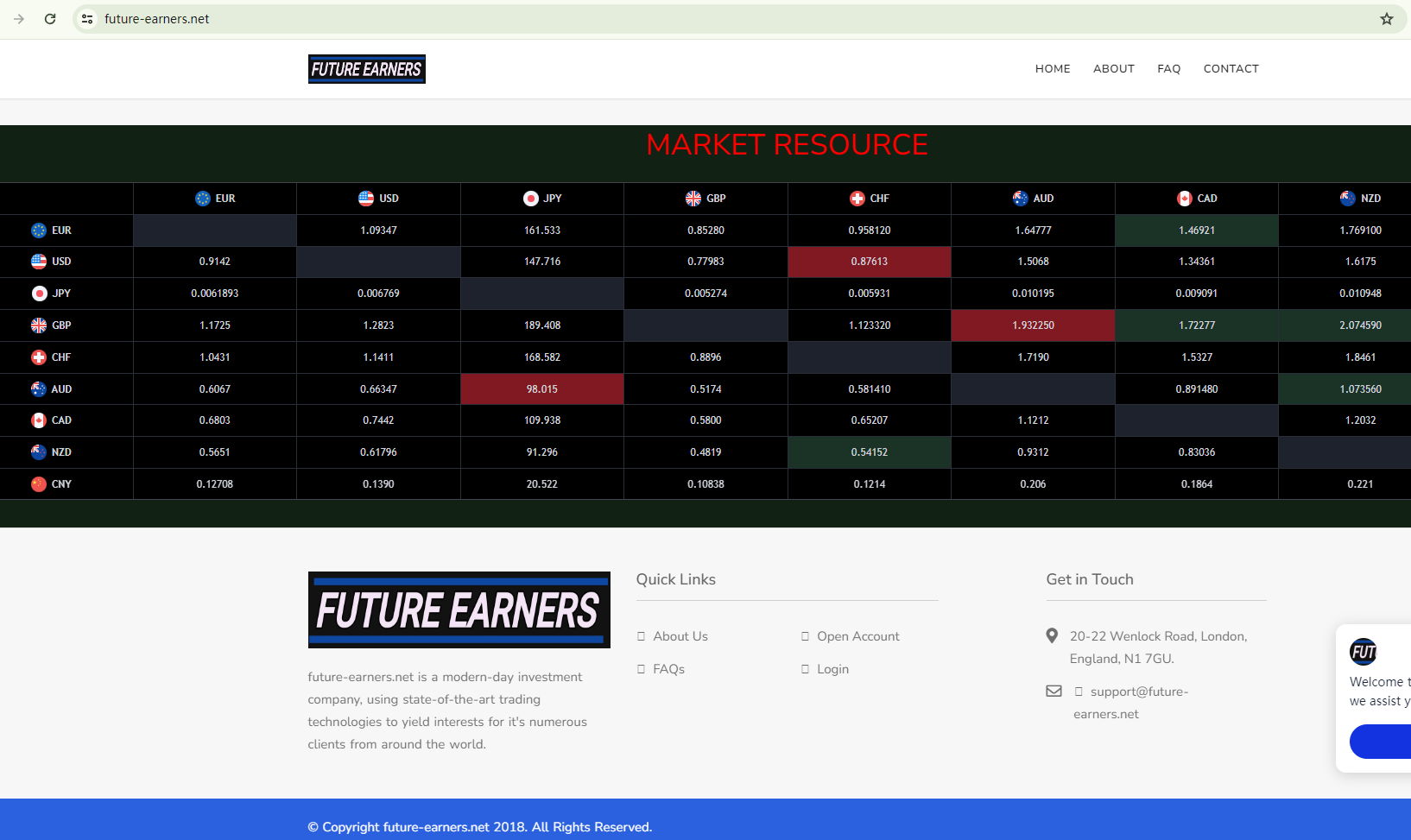This screenshot has width=1411, height=840.
Task: Open the CONTACT menu page
Action: 1231,69
